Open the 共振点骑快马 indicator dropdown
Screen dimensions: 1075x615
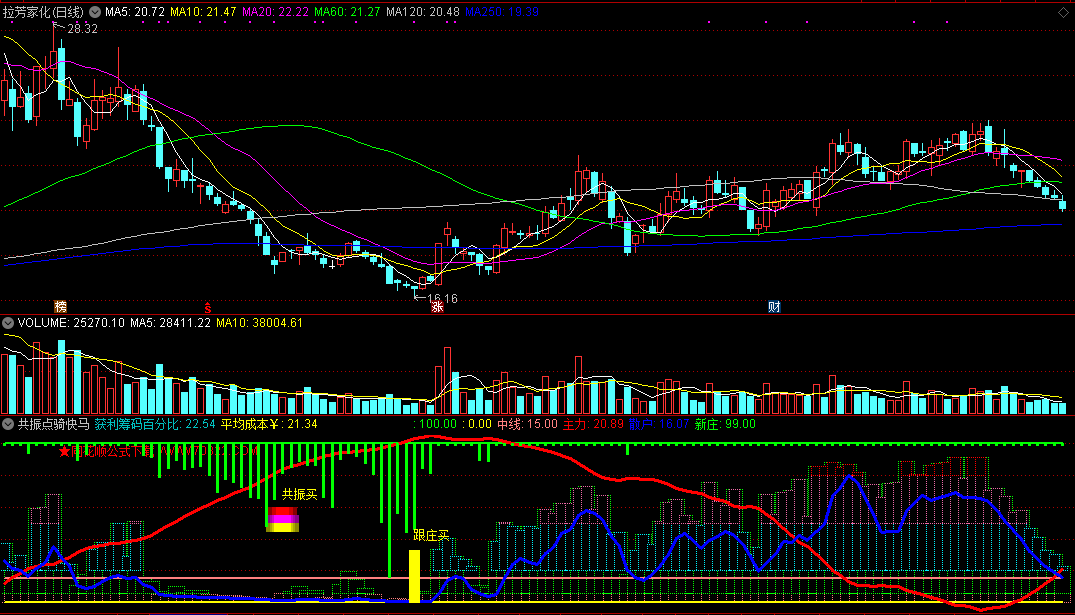8,424
